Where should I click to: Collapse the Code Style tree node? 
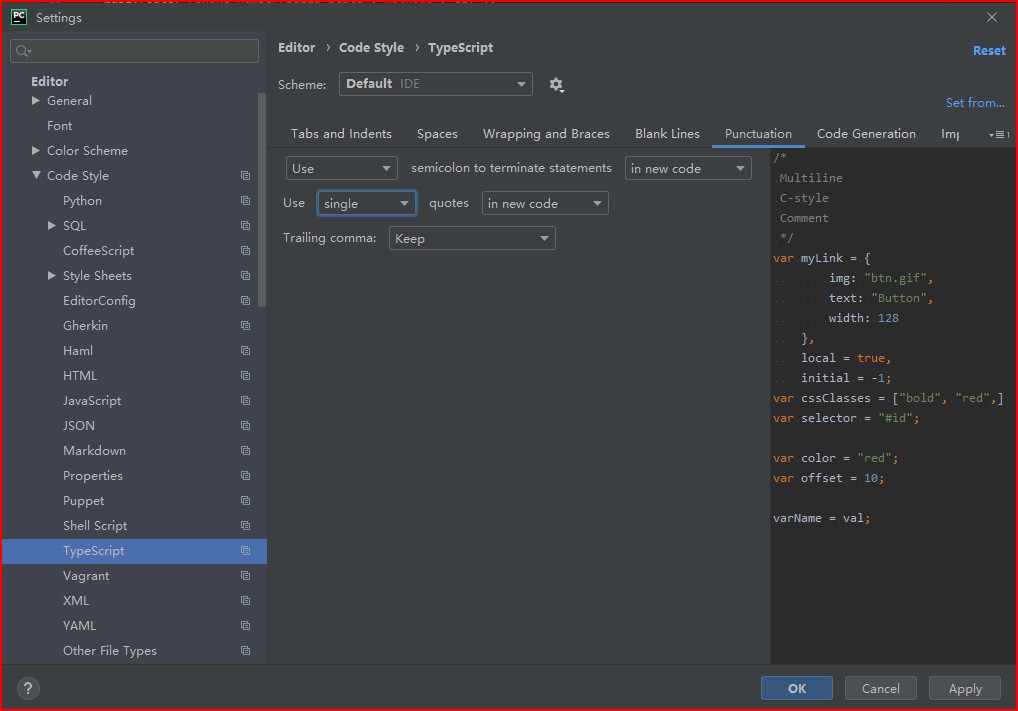[x=36, y=176]
